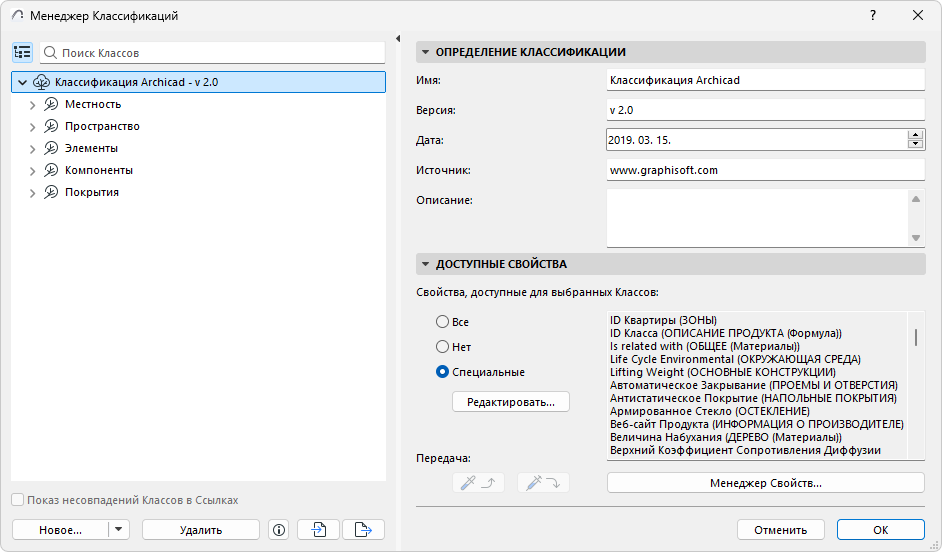Select the Пространство class row
942x552 pixels.
pos(198,126)
